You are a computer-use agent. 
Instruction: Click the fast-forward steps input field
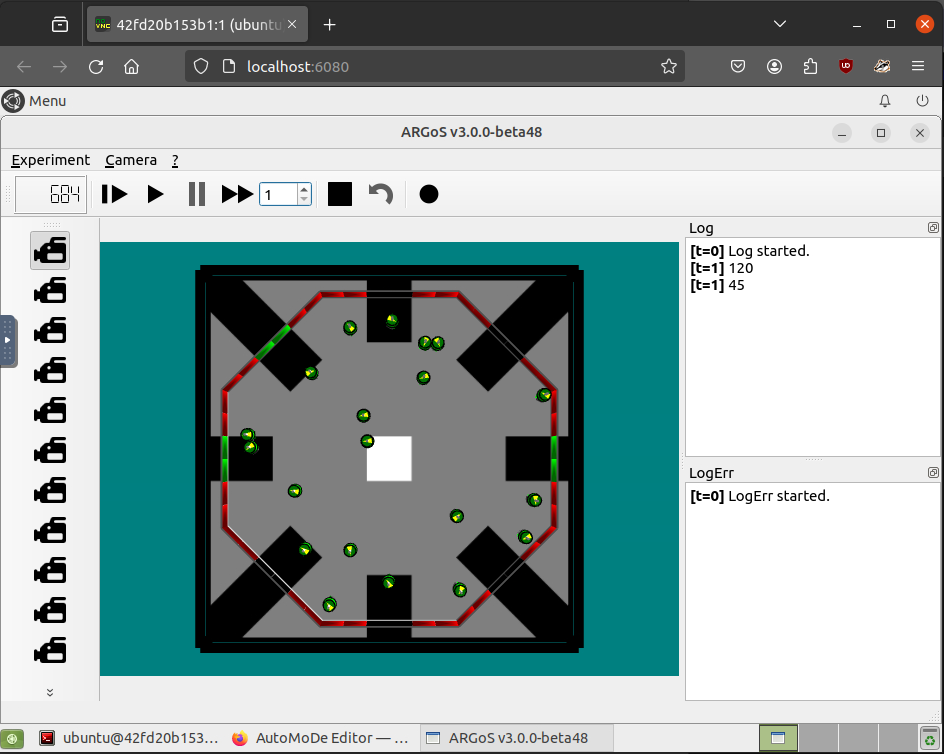pyautogui.click(x=279, y=195)
